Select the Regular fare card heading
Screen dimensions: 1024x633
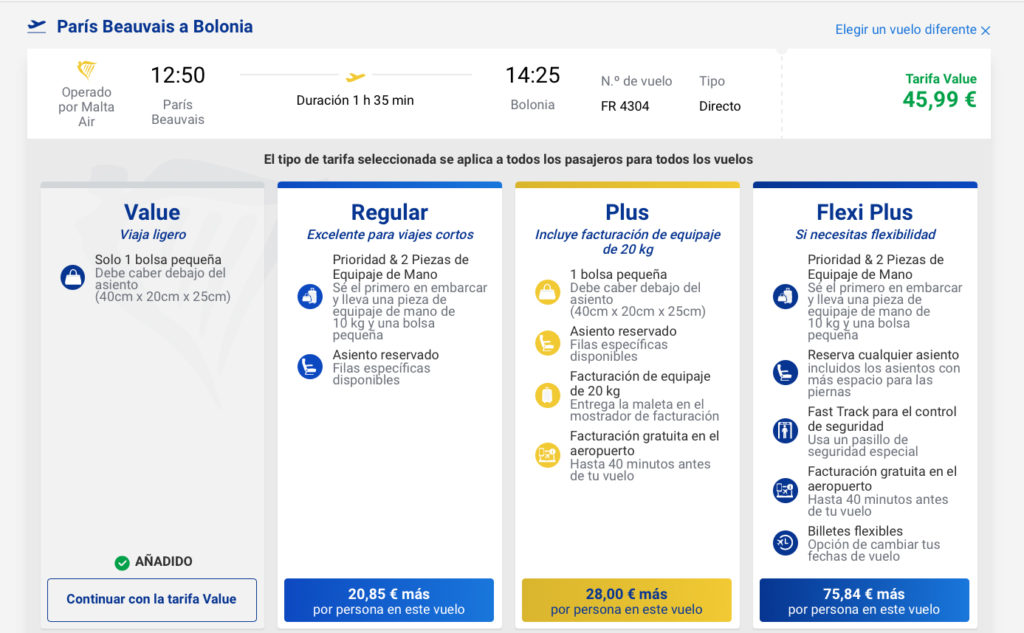pyautogui.click(x=389, y=212)
